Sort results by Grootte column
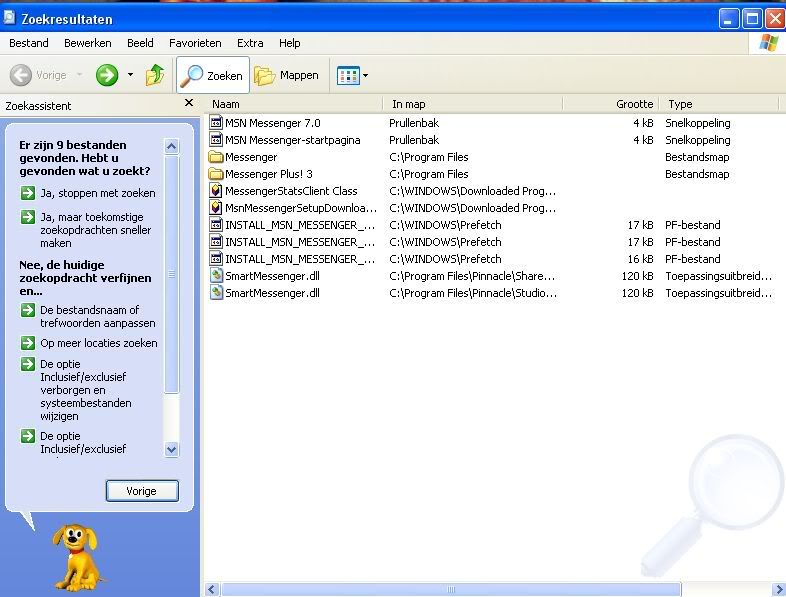The image size is (786, 597). 611,104
